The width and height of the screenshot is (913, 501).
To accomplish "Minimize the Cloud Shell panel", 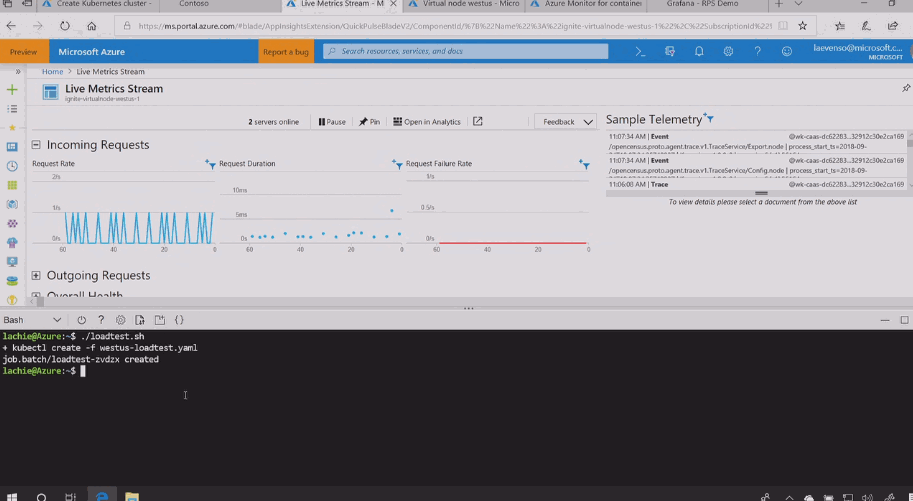I will point(885,320).
